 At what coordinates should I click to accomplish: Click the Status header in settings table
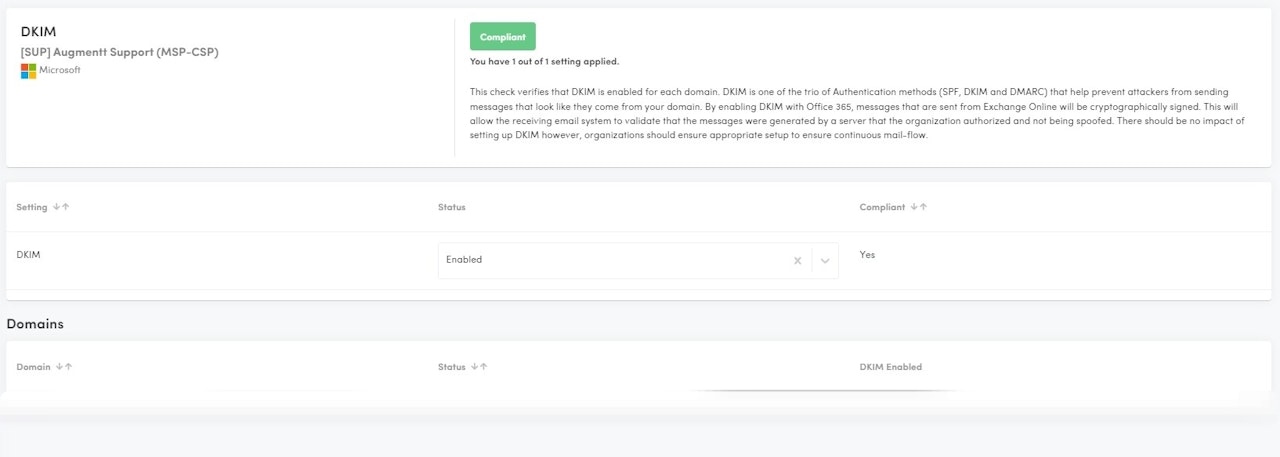(451, 207)
